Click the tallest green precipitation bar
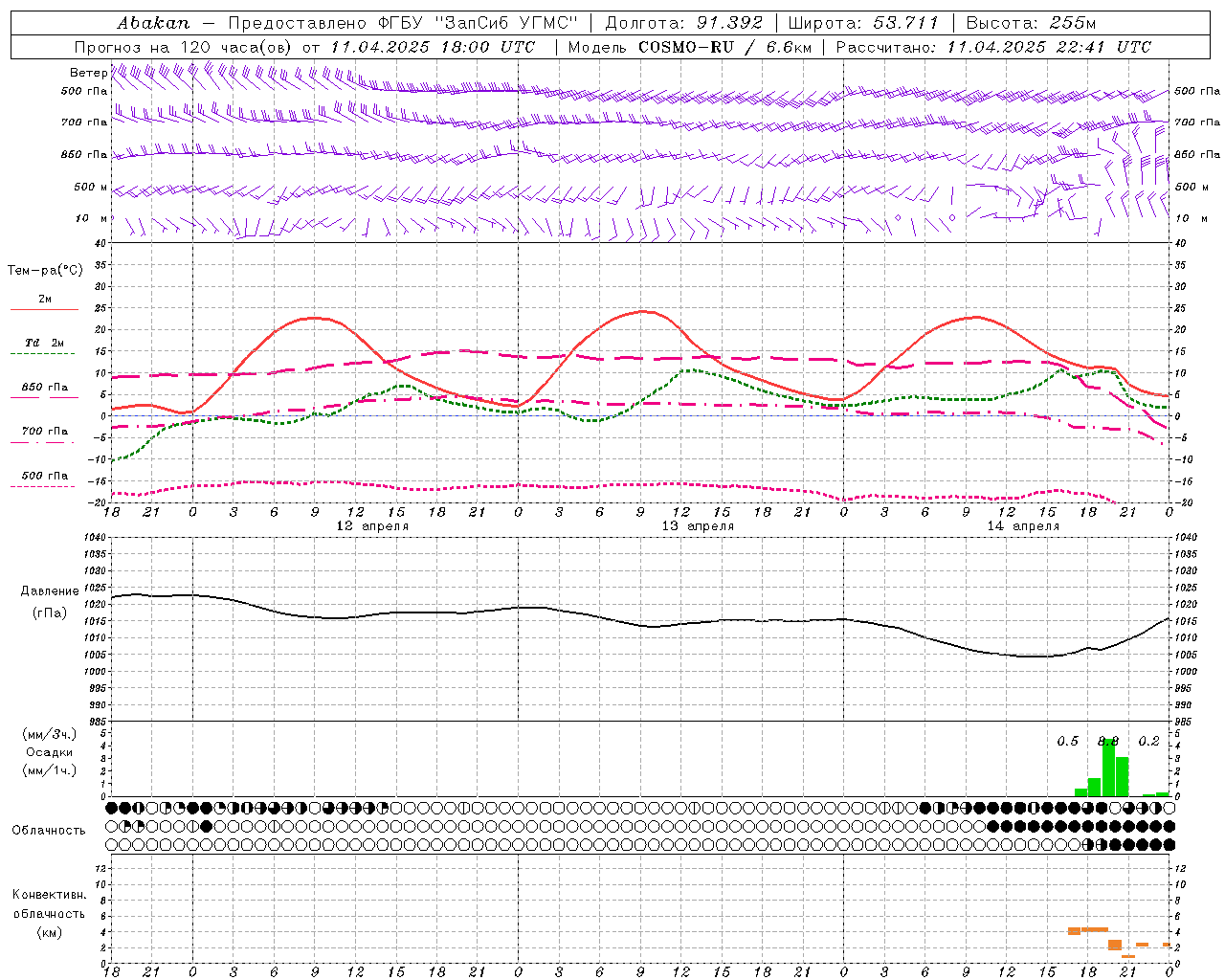 (x=1108, y=768)
